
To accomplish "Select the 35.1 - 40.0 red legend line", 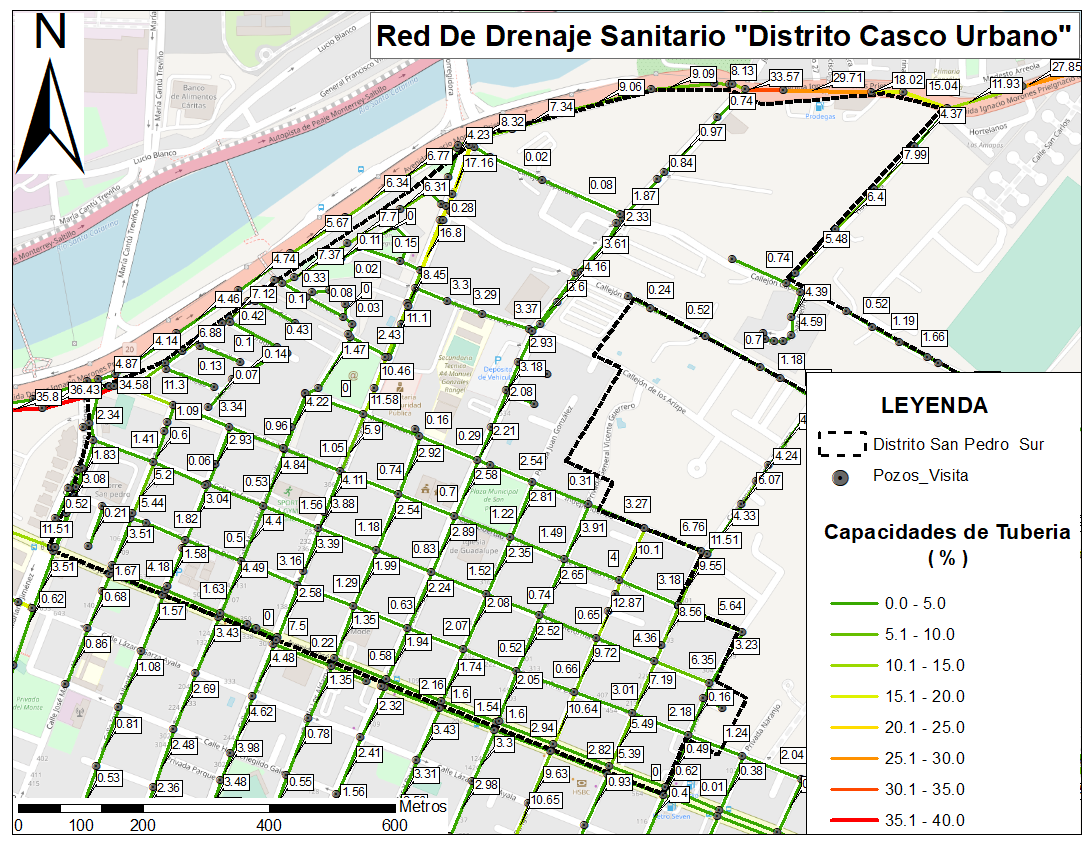I will coord(854,821).
